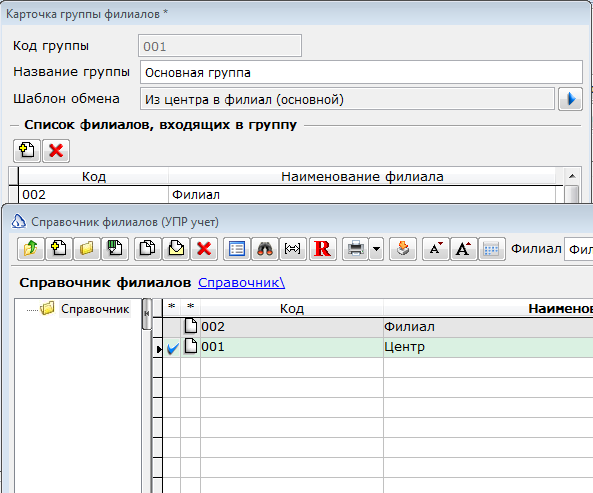The image size is (593, 493).
Task: Select Филиал in the group branch list
Action: coord(362,195)
